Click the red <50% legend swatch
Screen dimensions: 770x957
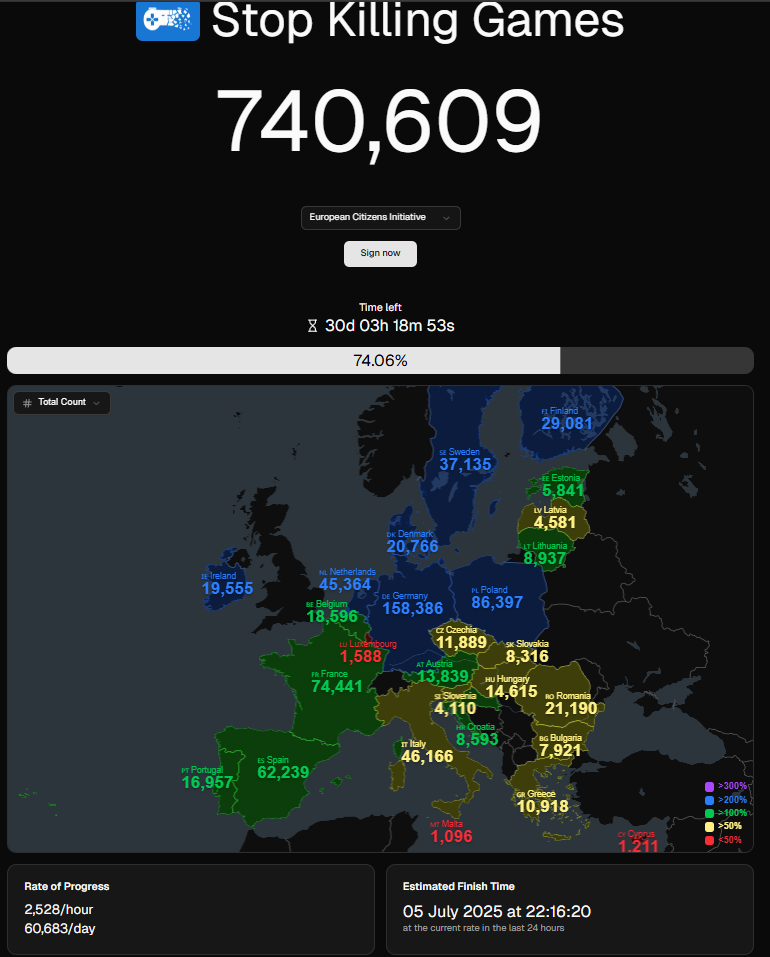(710, 840)
